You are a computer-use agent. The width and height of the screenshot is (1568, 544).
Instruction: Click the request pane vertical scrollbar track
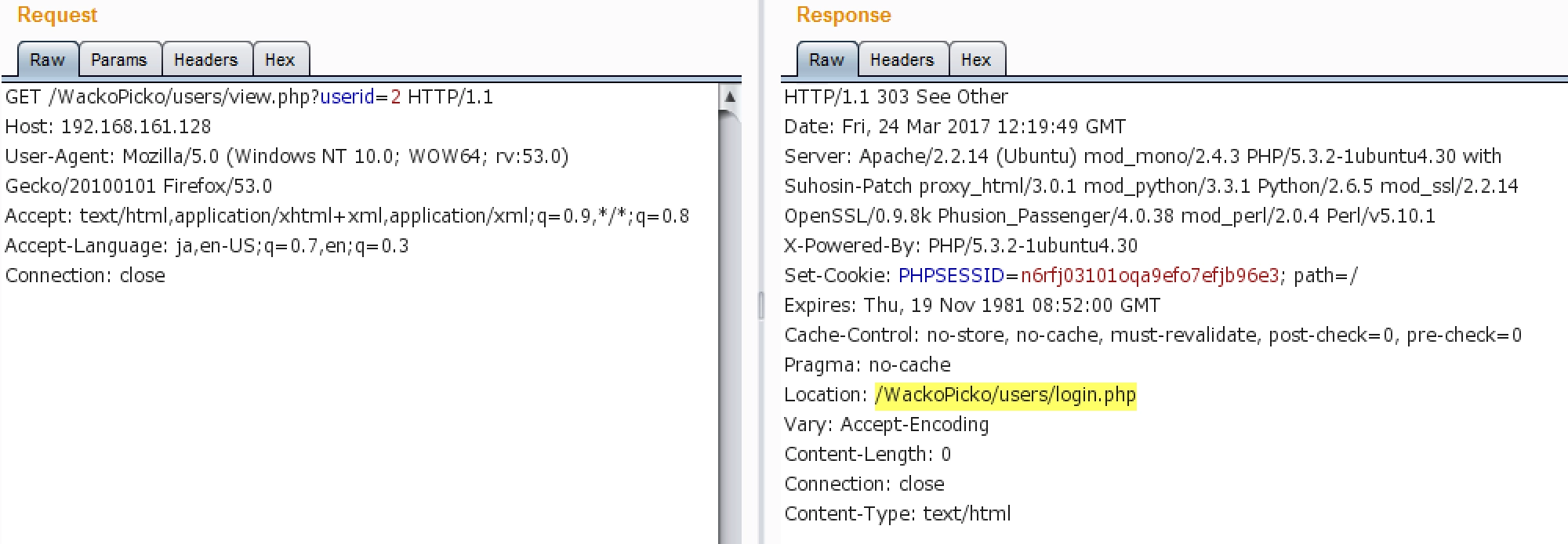click(729, 353)
